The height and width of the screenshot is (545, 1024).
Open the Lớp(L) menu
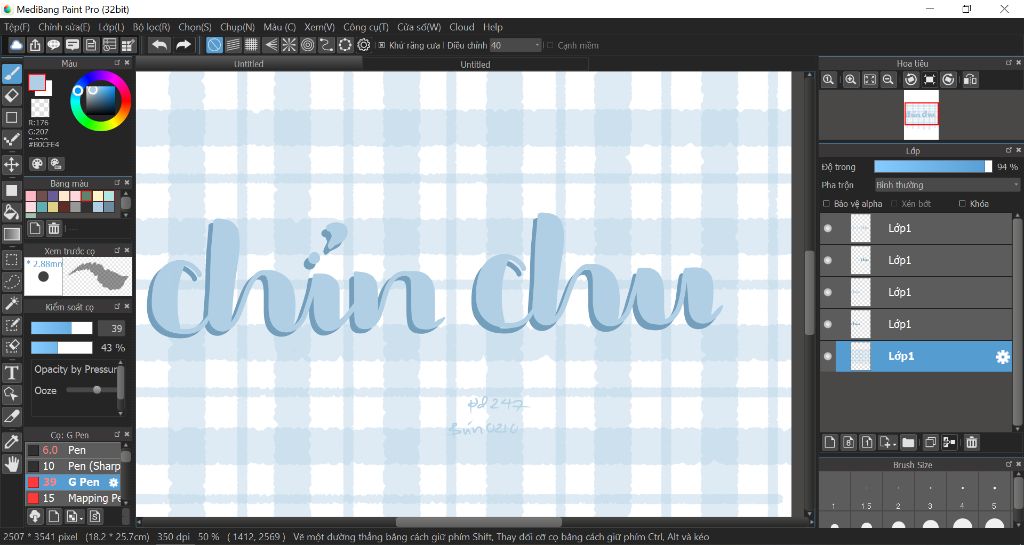(x=111, y=27)
